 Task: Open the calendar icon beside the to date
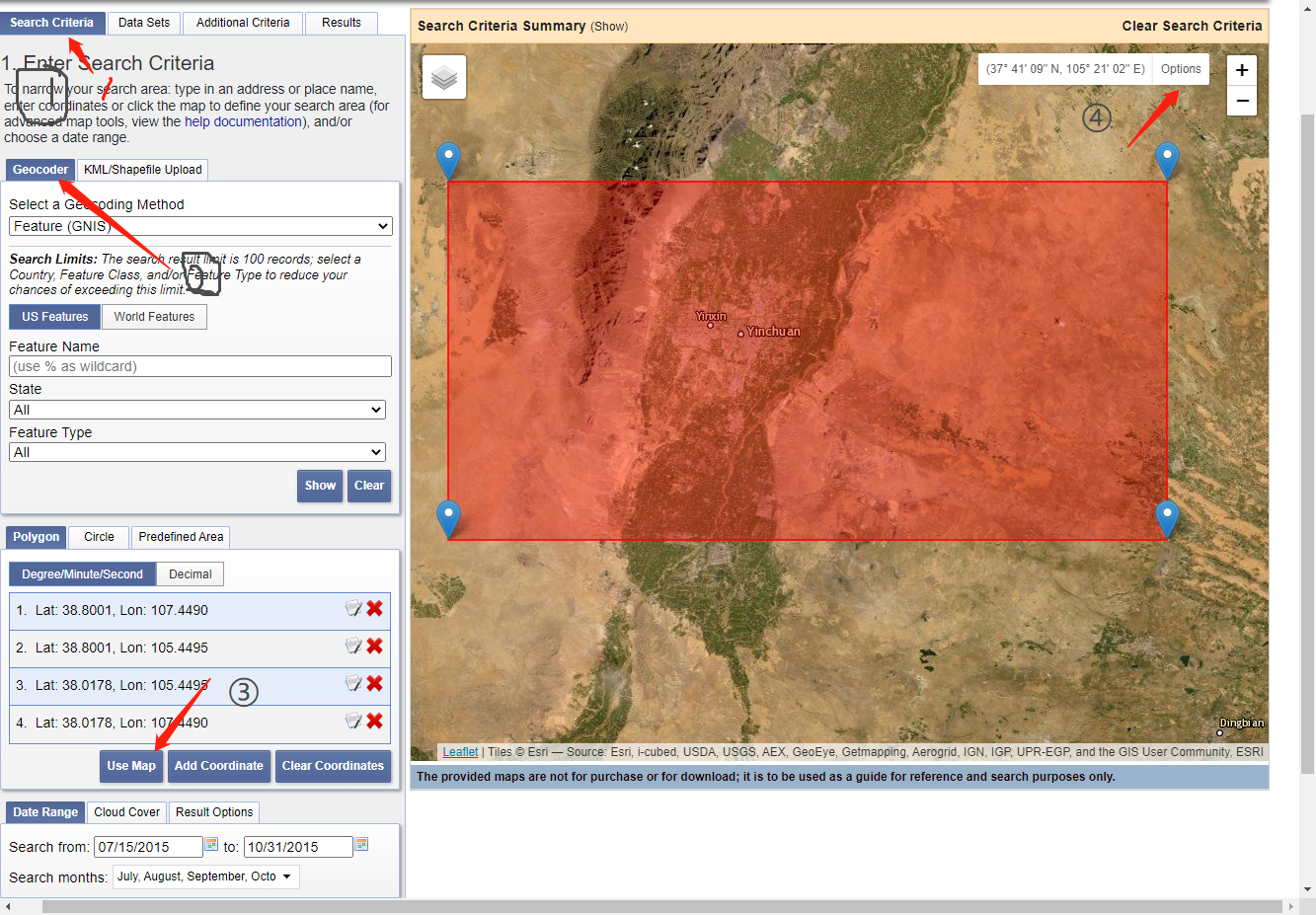pos(361,844)
